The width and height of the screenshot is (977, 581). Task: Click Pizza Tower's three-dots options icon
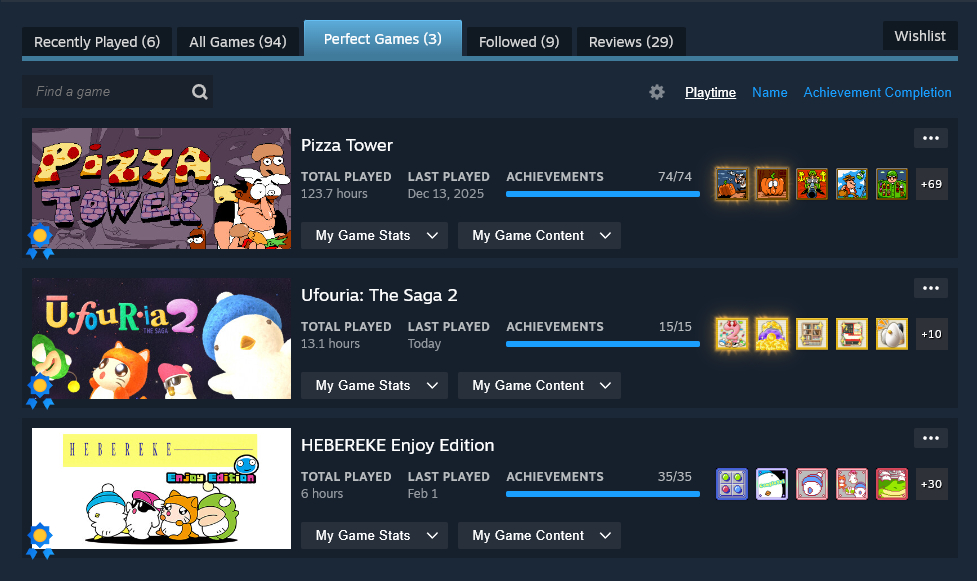[930, 138]
